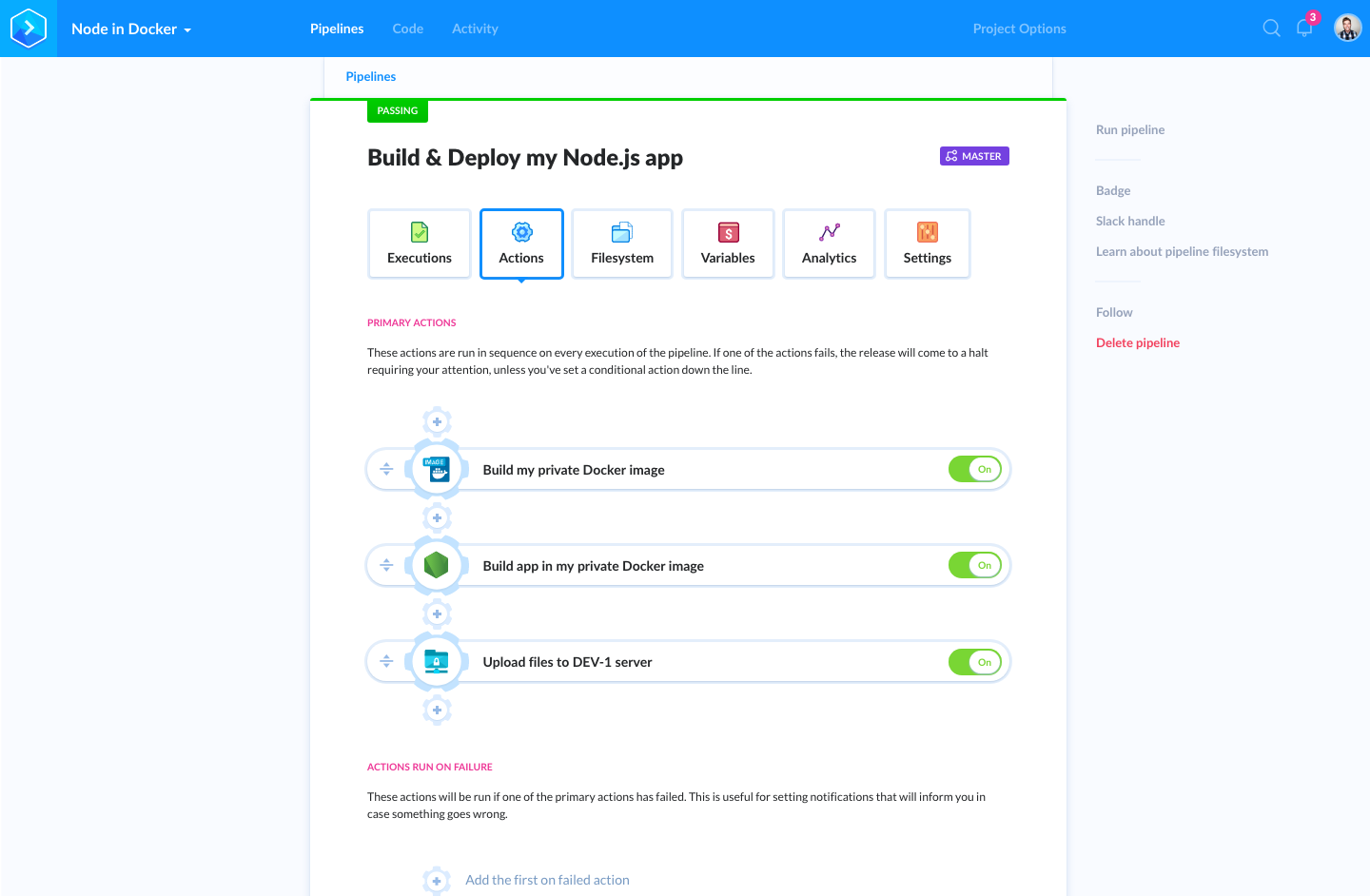Click the plus above Upload files action
Viewport: 1370px width, 896px height.
(437, 614)
